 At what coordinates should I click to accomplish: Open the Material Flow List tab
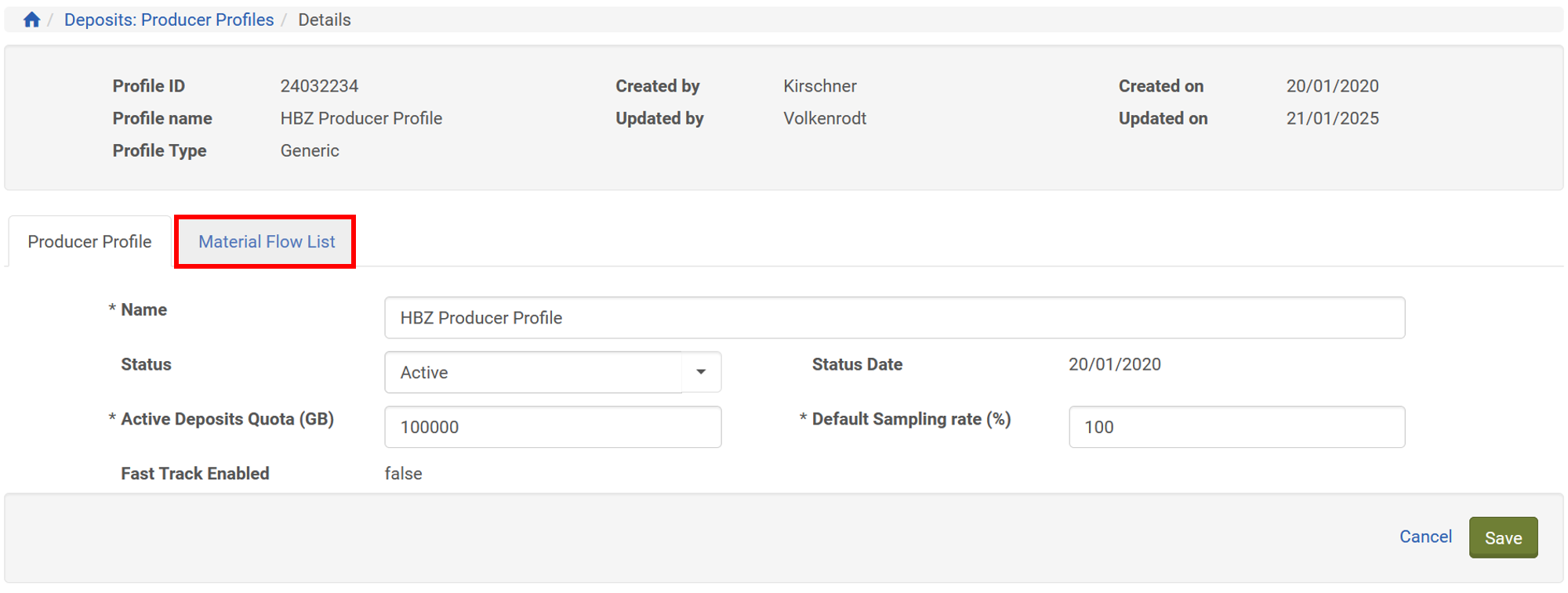pos(266,241)
